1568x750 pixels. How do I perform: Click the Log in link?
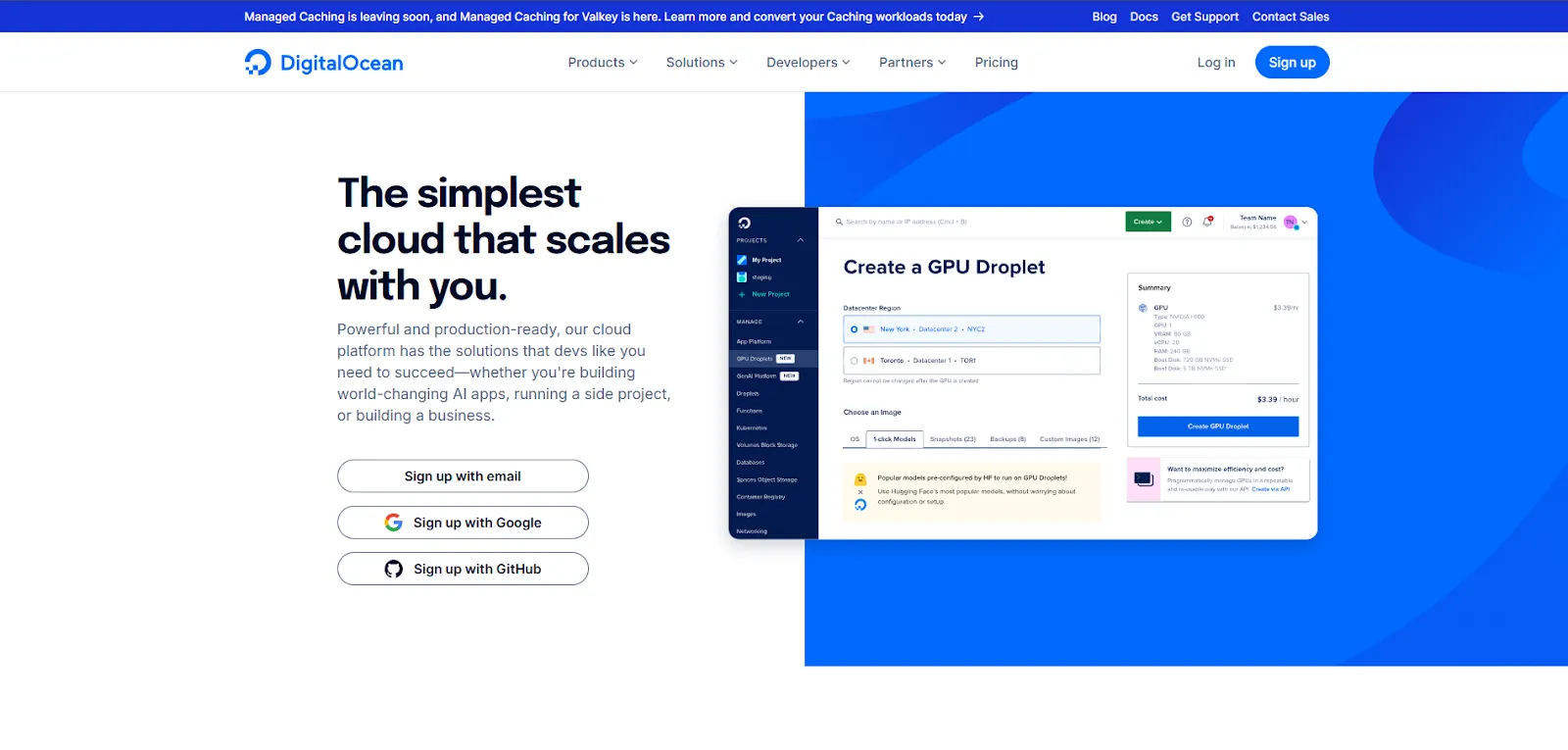click(1216, 63)
